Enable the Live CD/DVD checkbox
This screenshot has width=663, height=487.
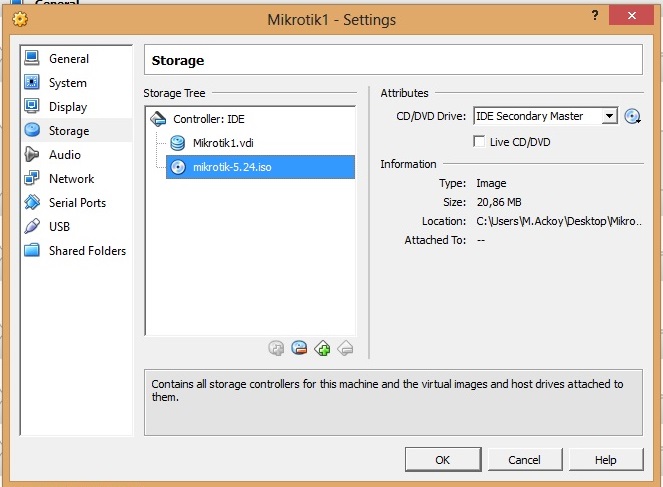tap(479, 142)
